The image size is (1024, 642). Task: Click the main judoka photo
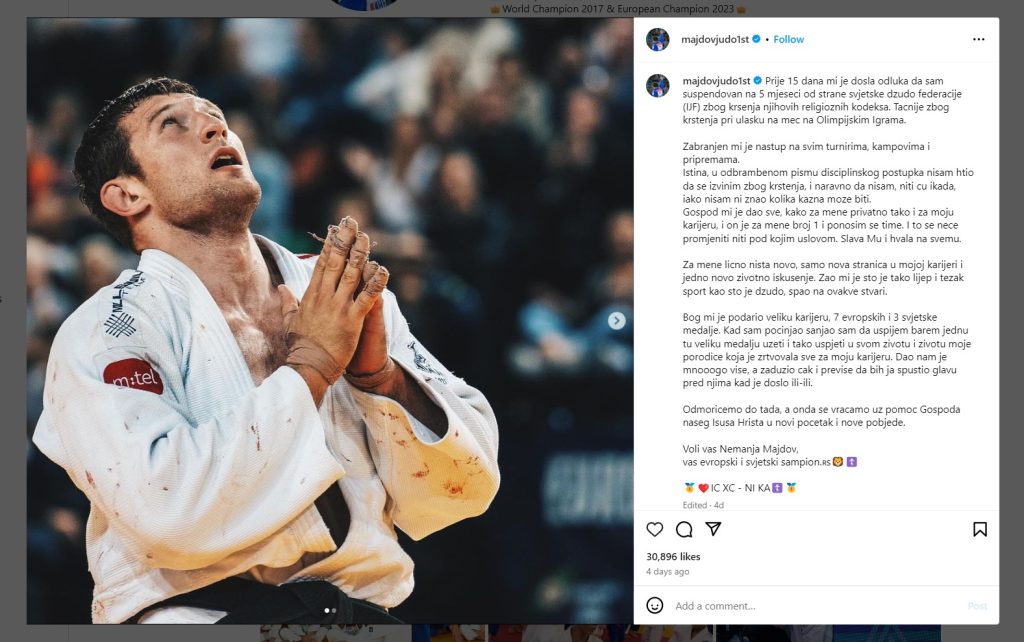click(x=330, y=320)
